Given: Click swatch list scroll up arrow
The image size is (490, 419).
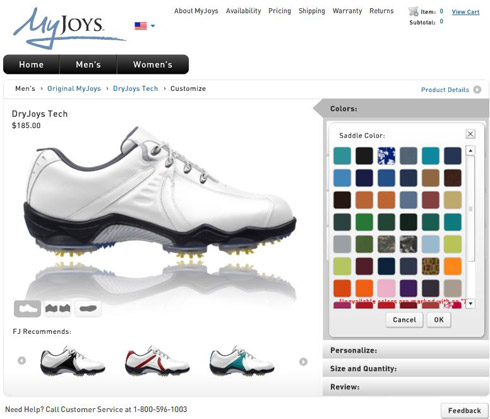Looking at the screenshot, I should click(470, 151).
